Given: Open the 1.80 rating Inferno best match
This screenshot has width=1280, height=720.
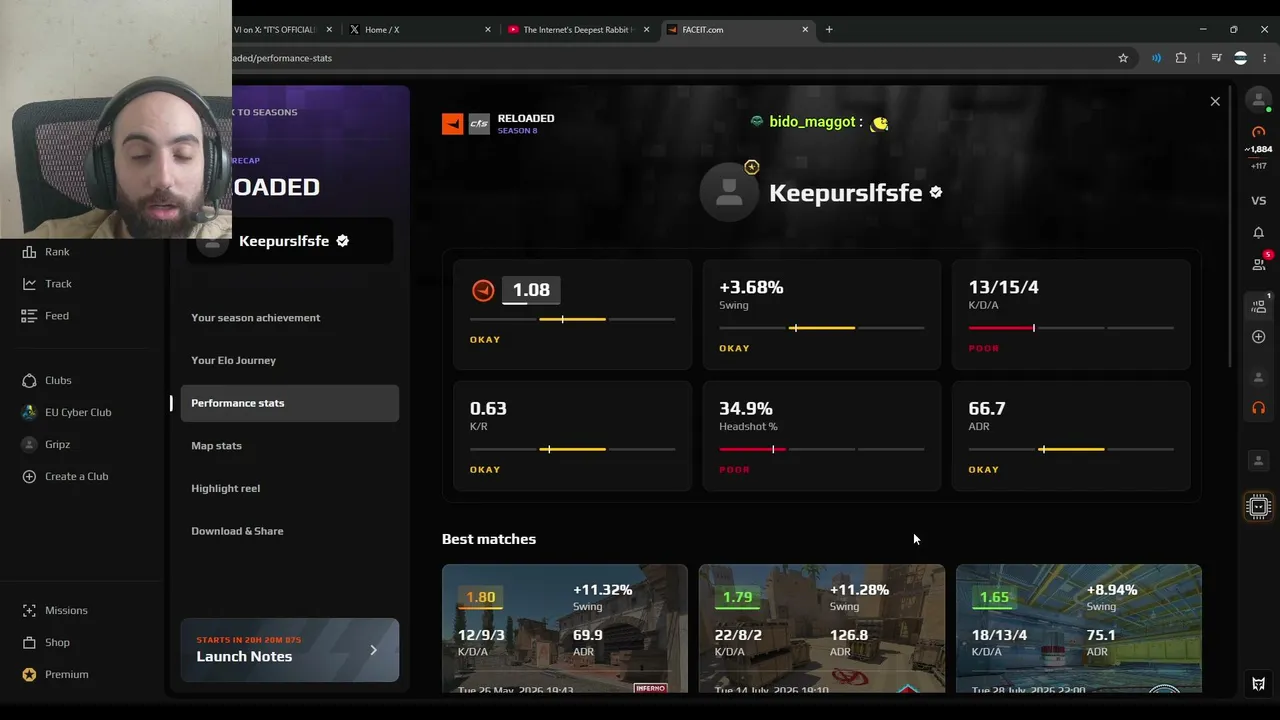Looking at the screenshot, I should coord(565,628).
